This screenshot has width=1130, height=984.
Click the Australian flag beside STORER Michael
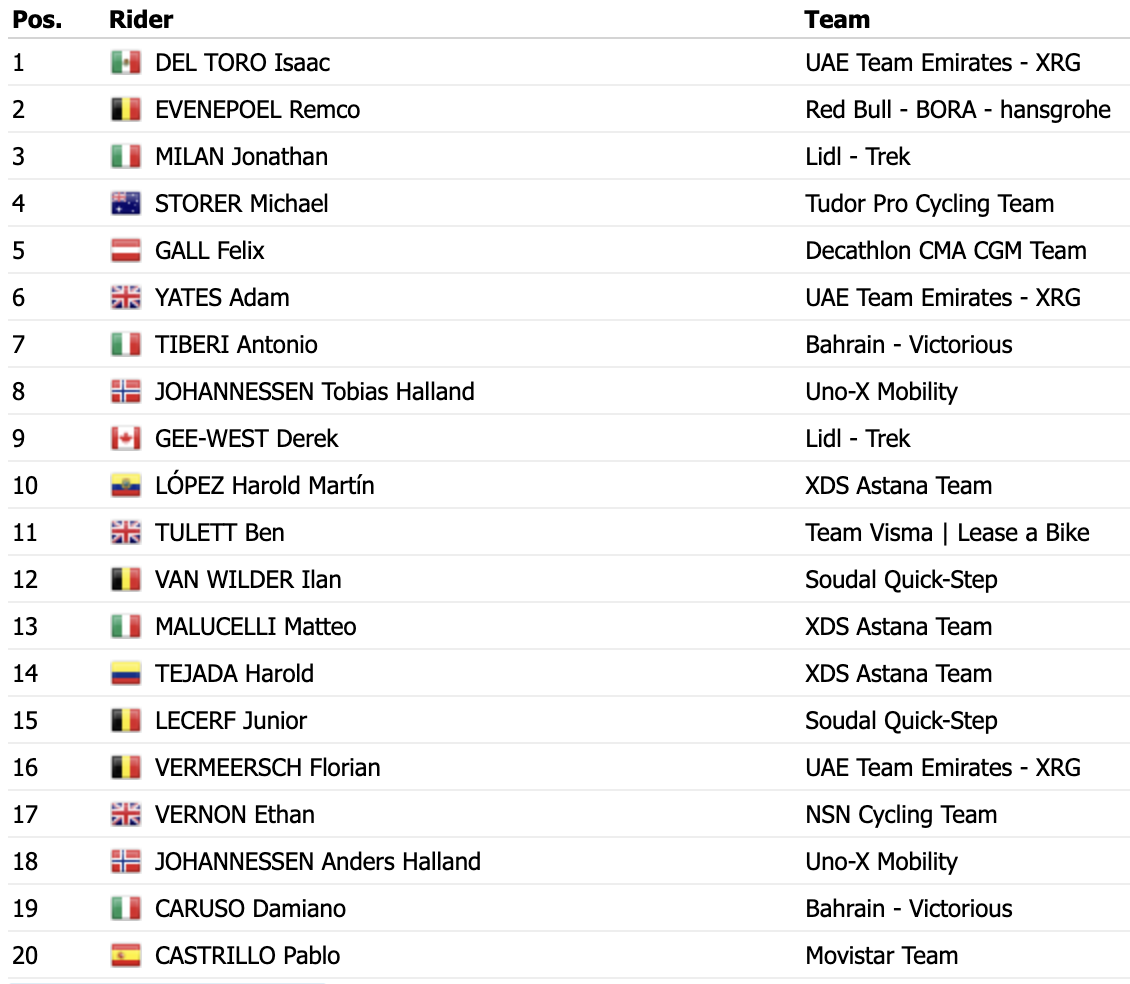[x=125, y=204]
